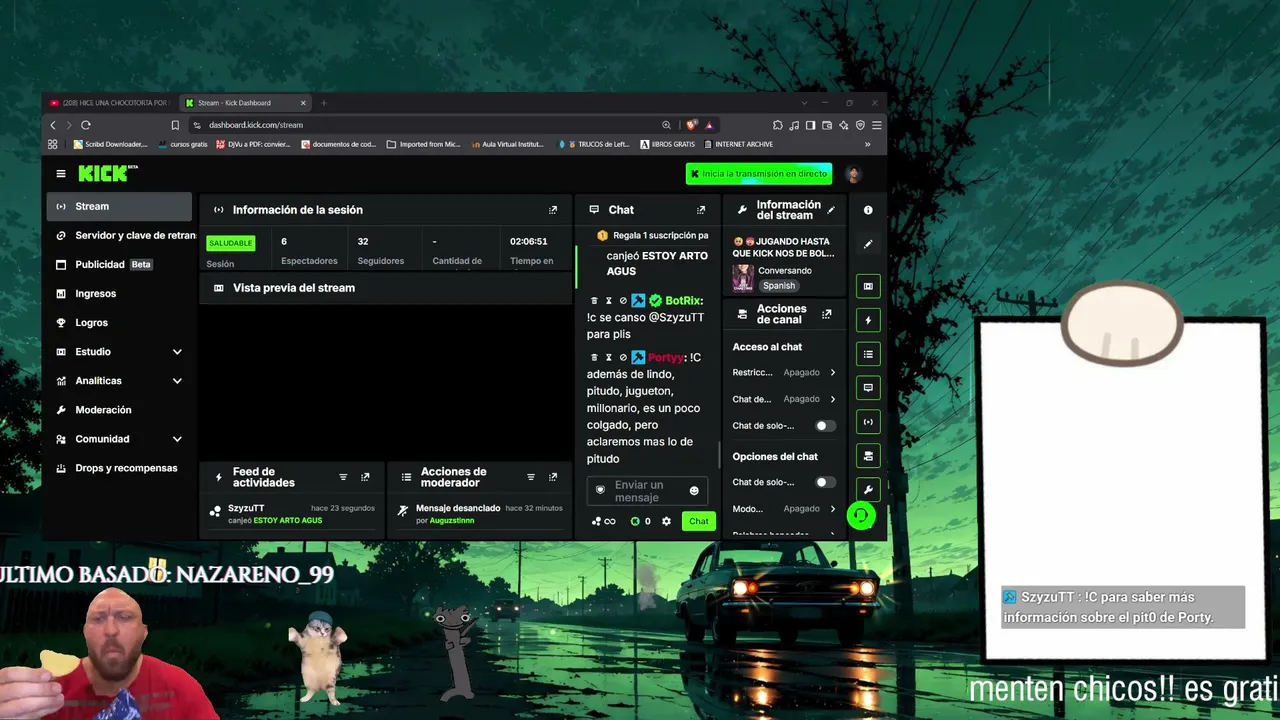
Task: Click the Conversando category thumbnail
Action: pos(743,278)
